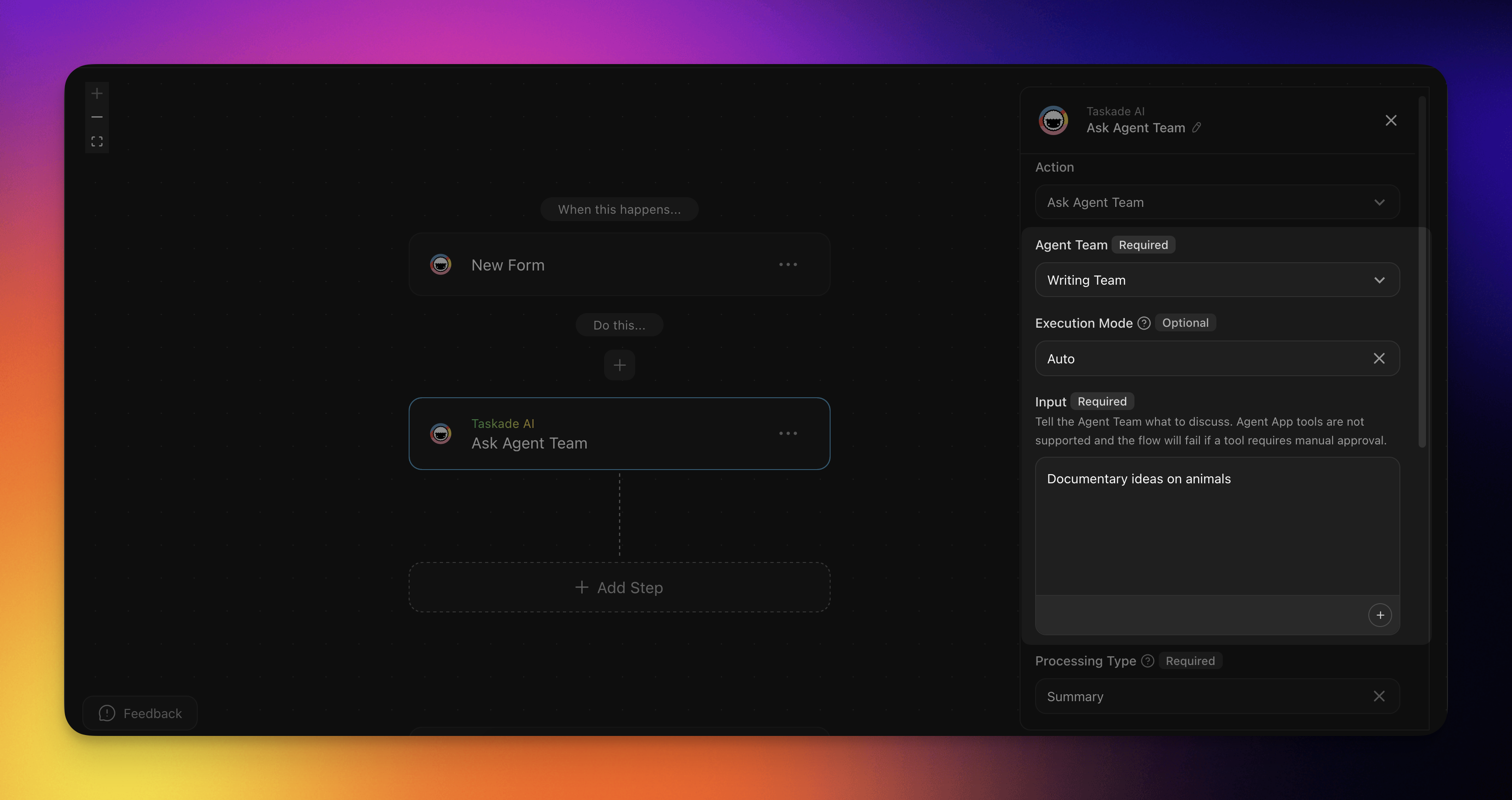Open the Feedback button
Screen dimensions: 1512x800
pyautogui.click(x=140, y=713)
